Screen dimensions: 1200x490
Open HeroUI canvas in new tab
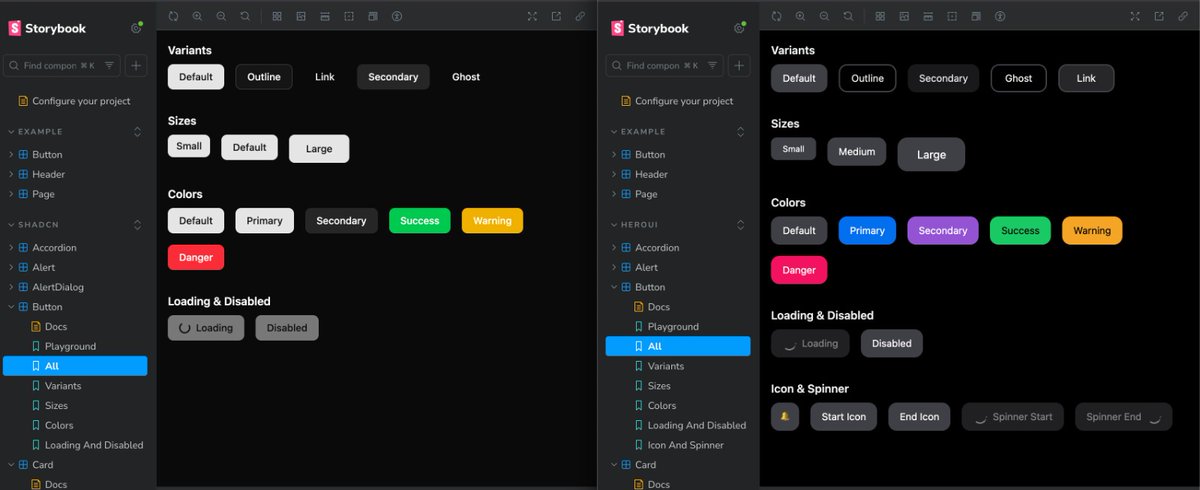tap(1159, 16)
